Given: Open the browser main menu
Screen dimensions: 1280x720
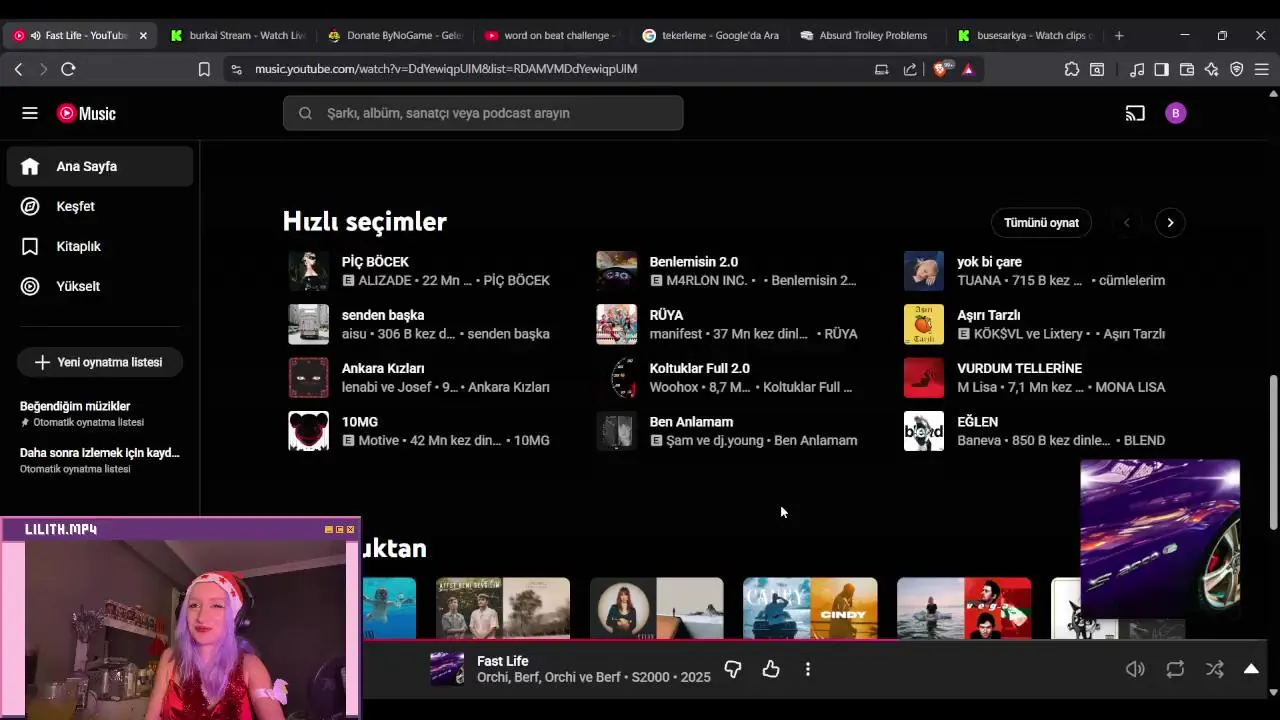Looking at the screenshot, I should tap(1262, 69).
